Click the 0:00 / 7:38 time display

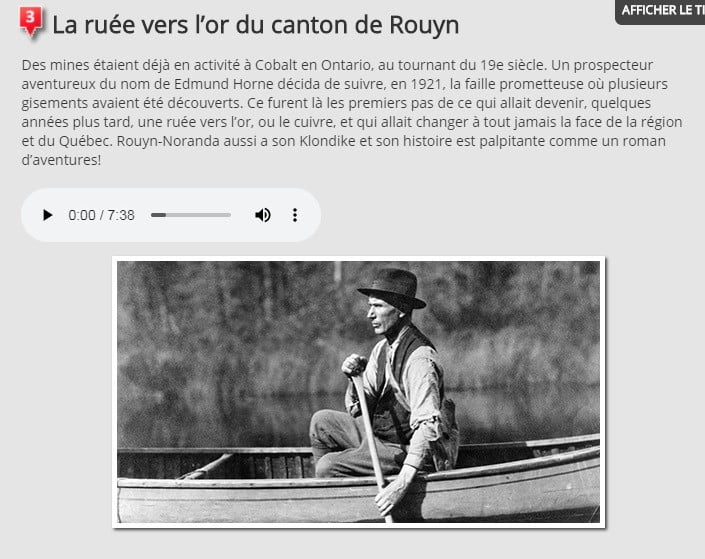pyautogui.click(x=102, y=215)
